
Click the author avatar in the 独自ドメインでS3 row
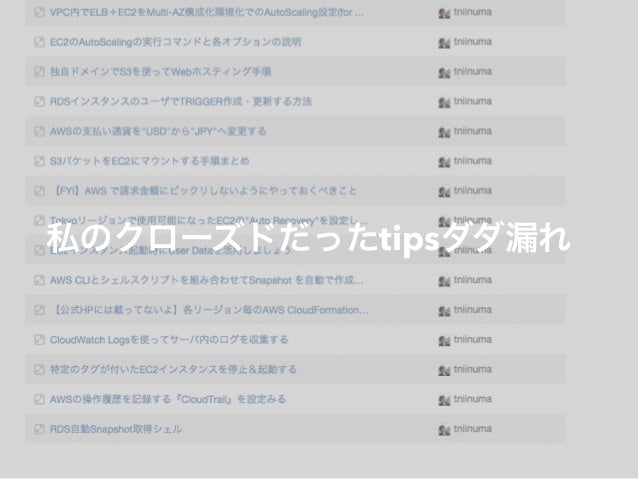tap(444, 72)
